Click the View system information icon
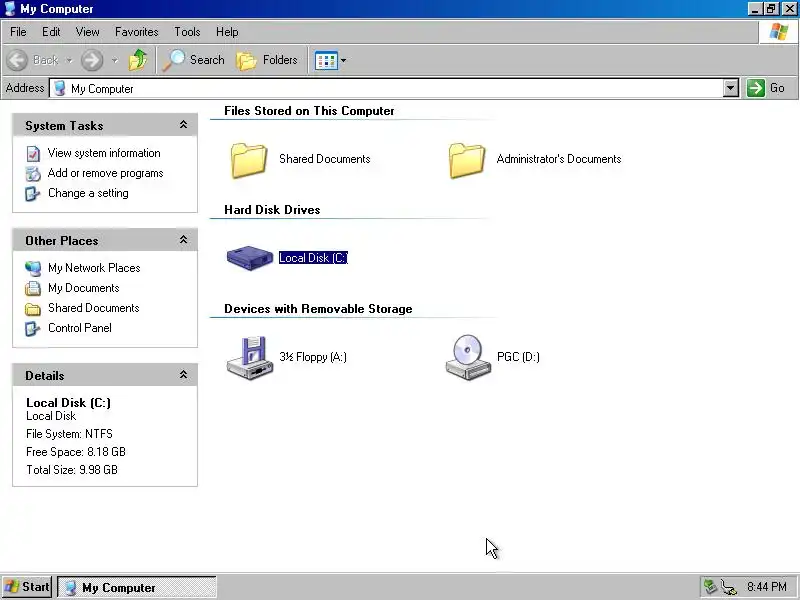The image size is (800, 600). (x=33, y=154)
